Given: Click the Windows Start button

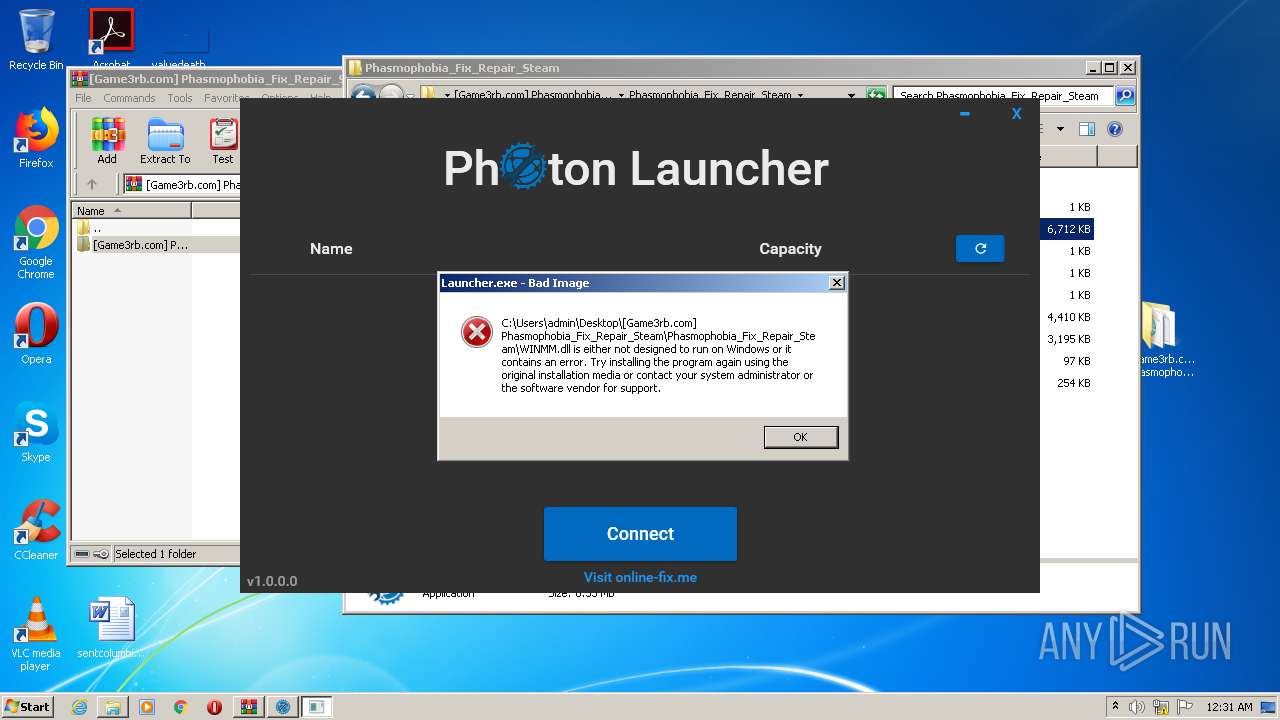Looking at the screenshot, I should pos(28,706).
